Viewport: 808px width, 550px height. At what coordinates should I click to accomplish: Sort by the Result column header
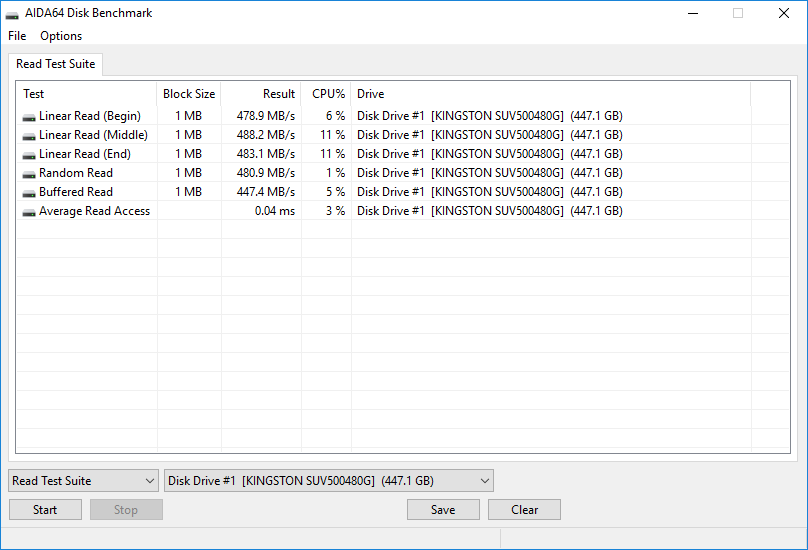point(261,94)
